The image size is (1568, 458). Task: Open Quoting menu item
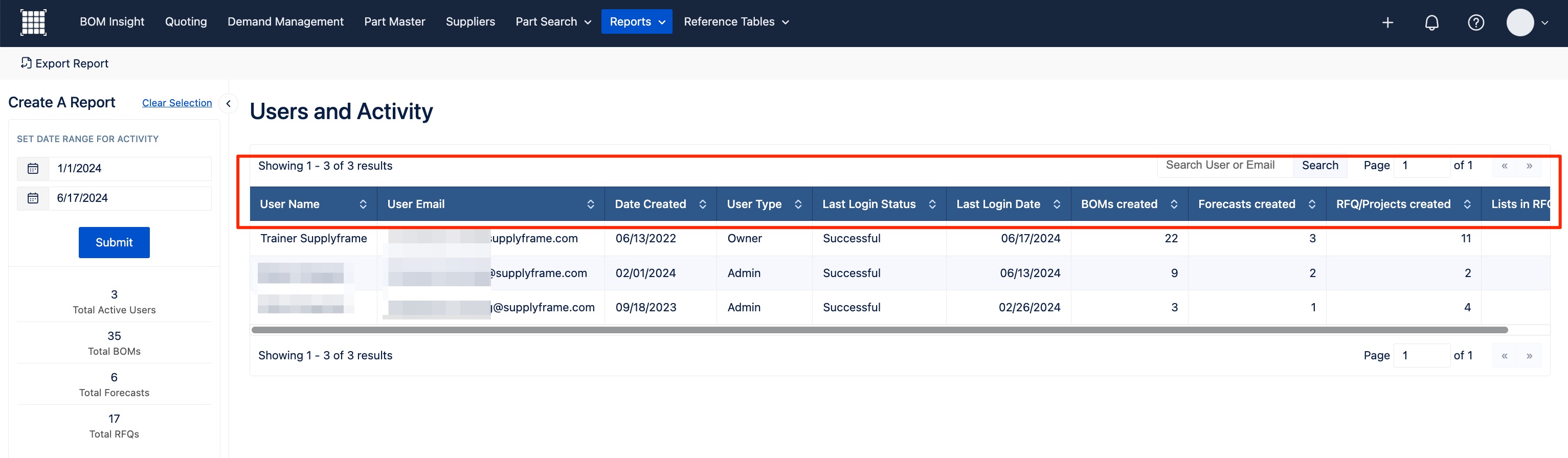(x=186, y=22)
